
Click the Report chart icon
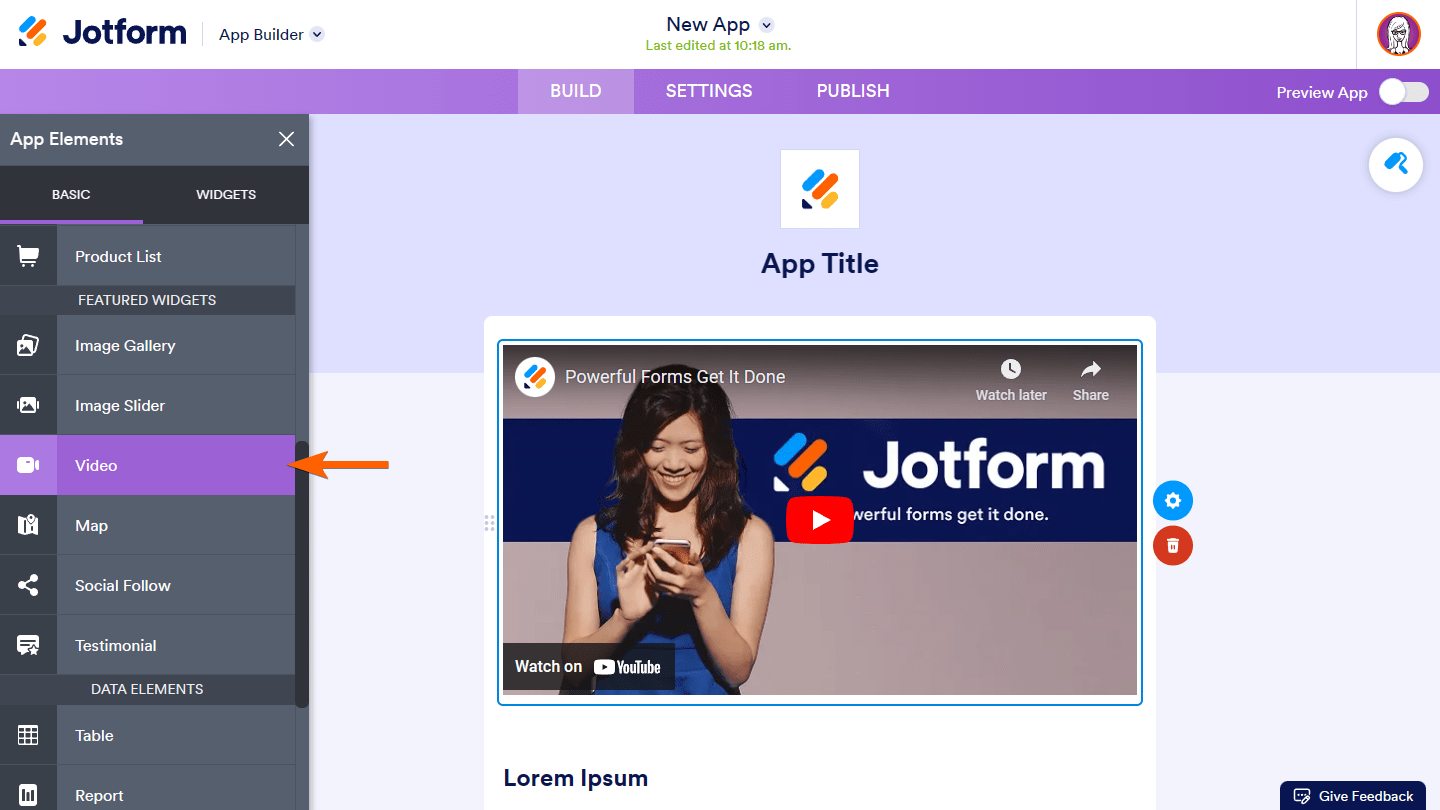click(x=28, y=795)
